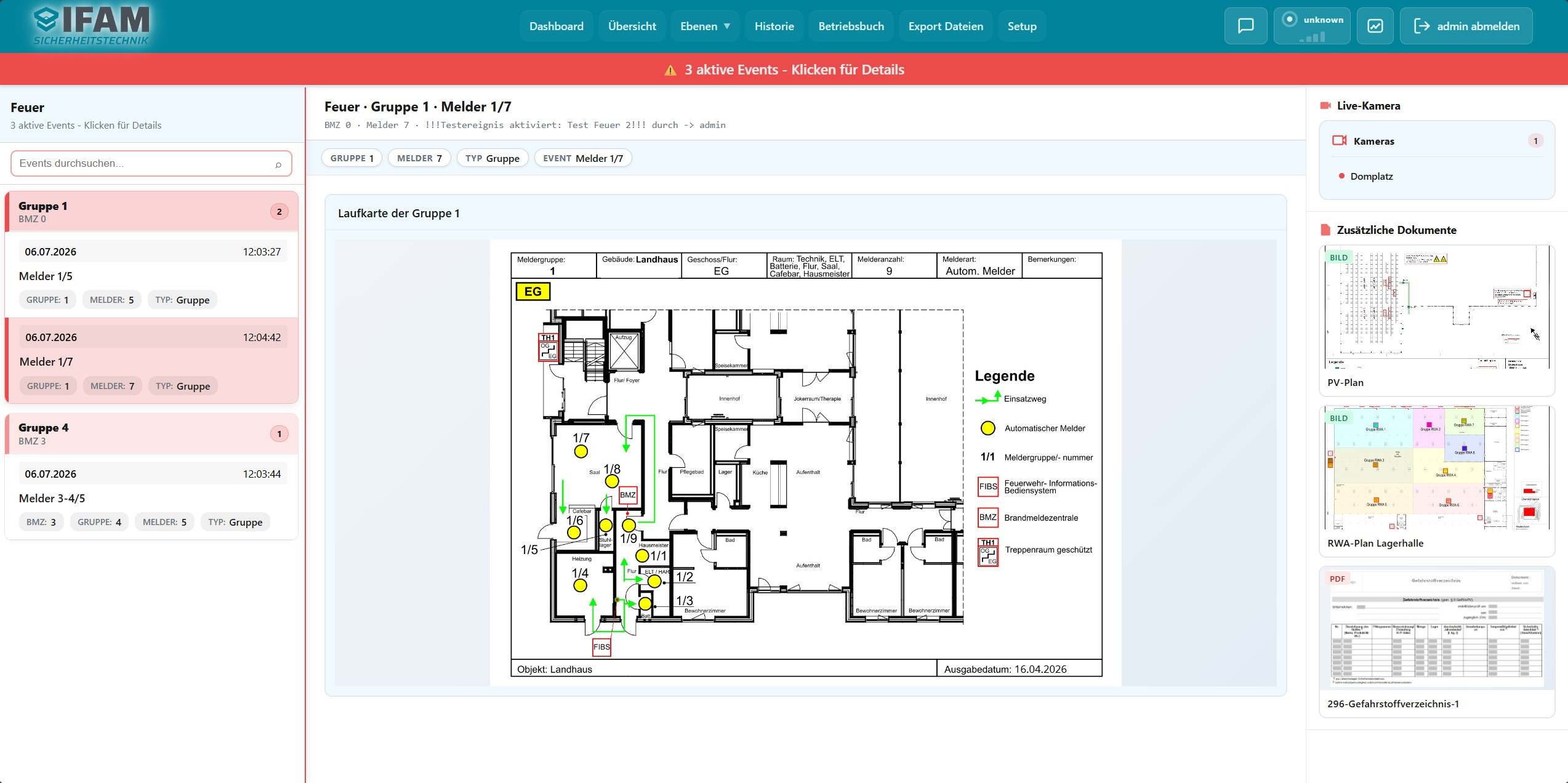This screenshot has width=1568, height=783.
Task: Click the unknown connection status indicator
Action: pyautogui.click(x=1312, y=26)
